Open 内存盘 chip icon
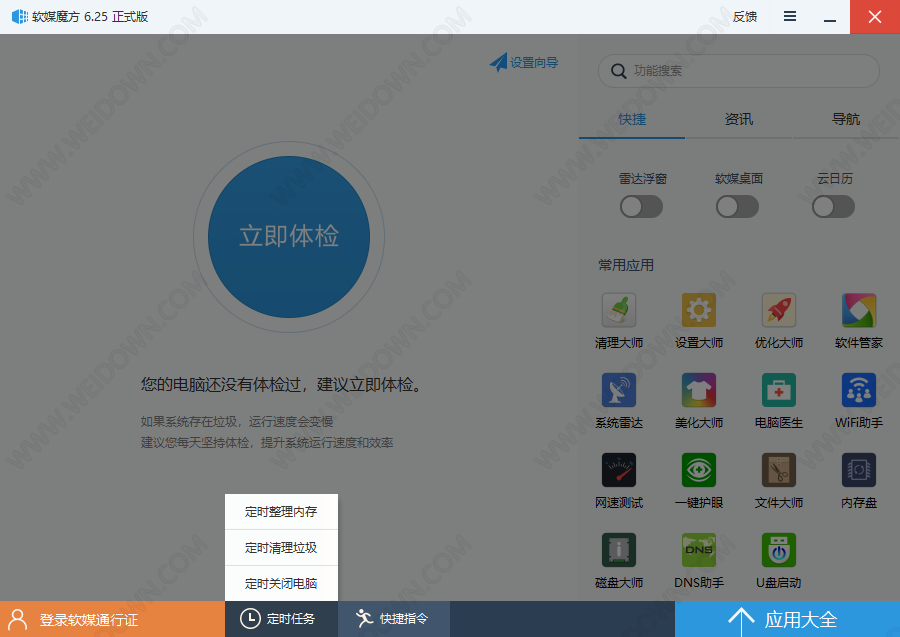Screen dimensions: 900x637 859,470
